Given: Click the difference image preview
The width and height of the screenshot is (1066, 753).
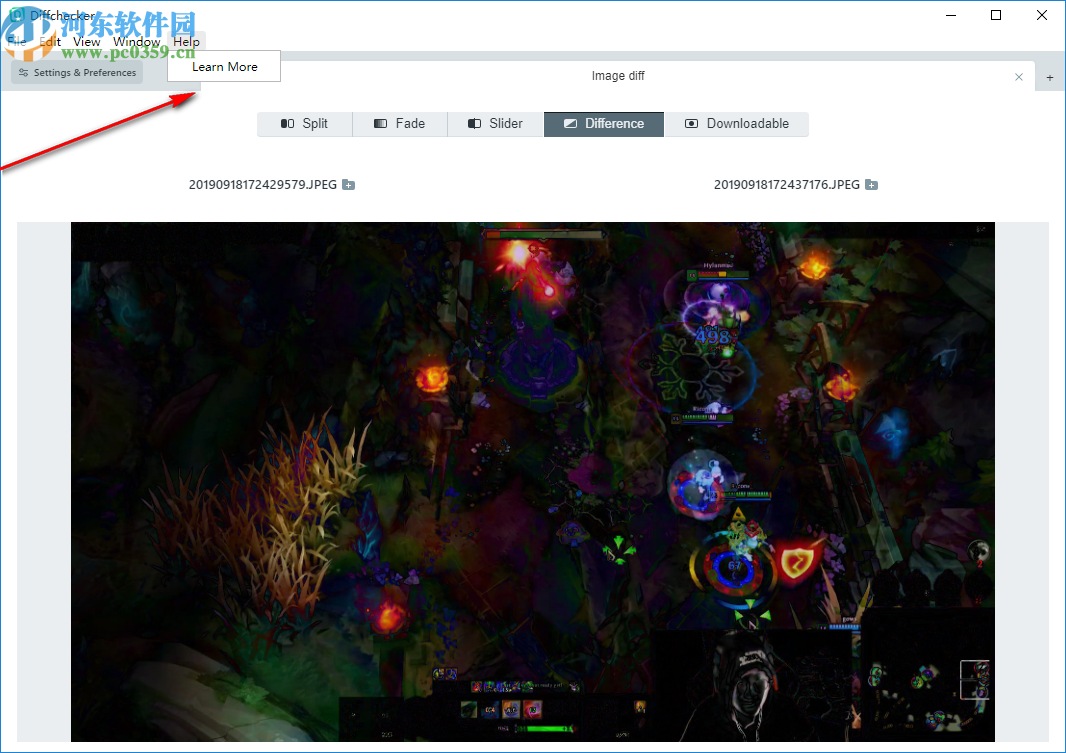Looking at the screenshot, I should point(533,482).
